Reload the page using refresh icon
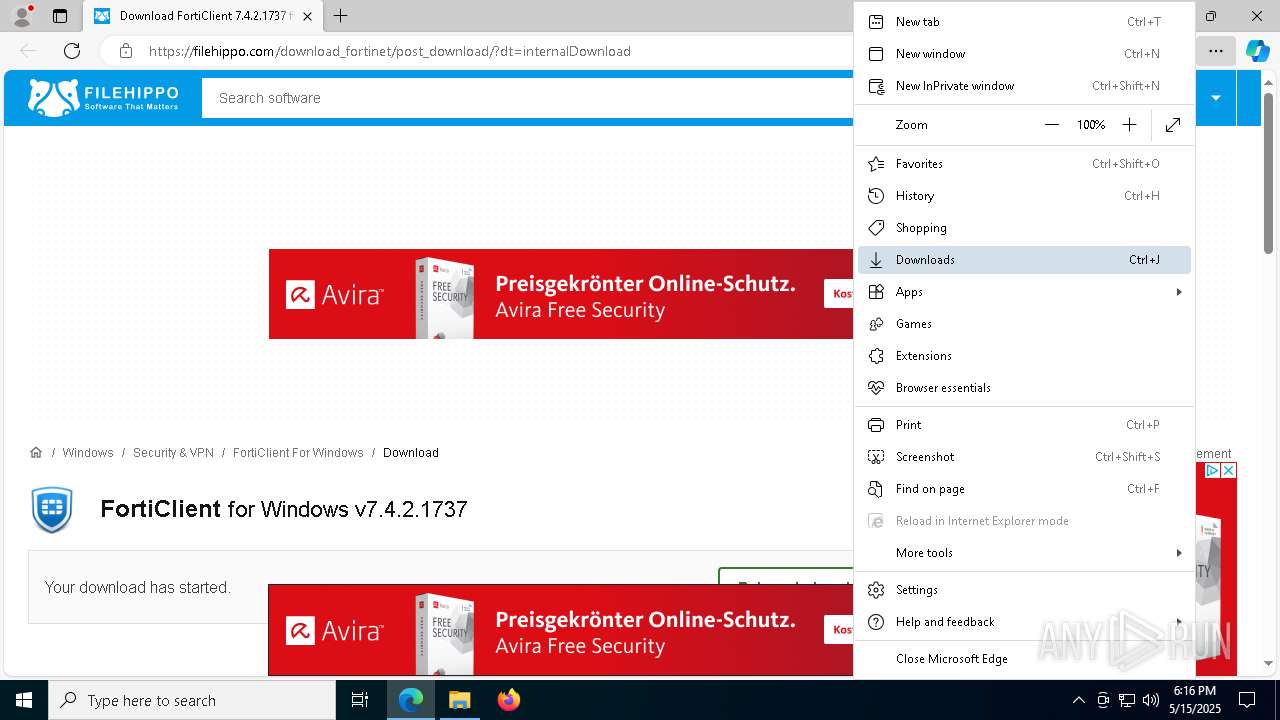The width and height of the screenshot is (1280, 720). (72, 51)
